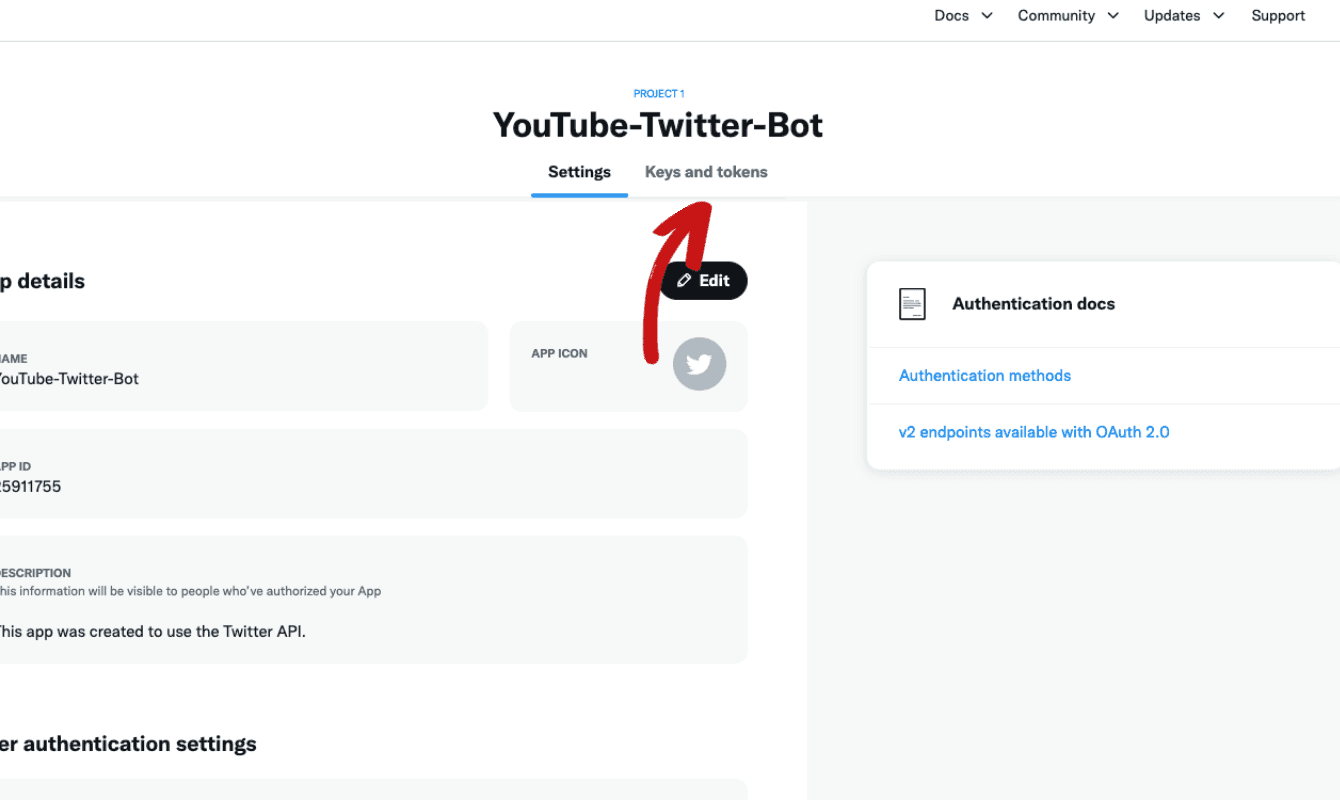Click the DESCRIPTION field label
Image resolution: width=1340 pixels, height=800 pixels.
(x=35, y=574)
